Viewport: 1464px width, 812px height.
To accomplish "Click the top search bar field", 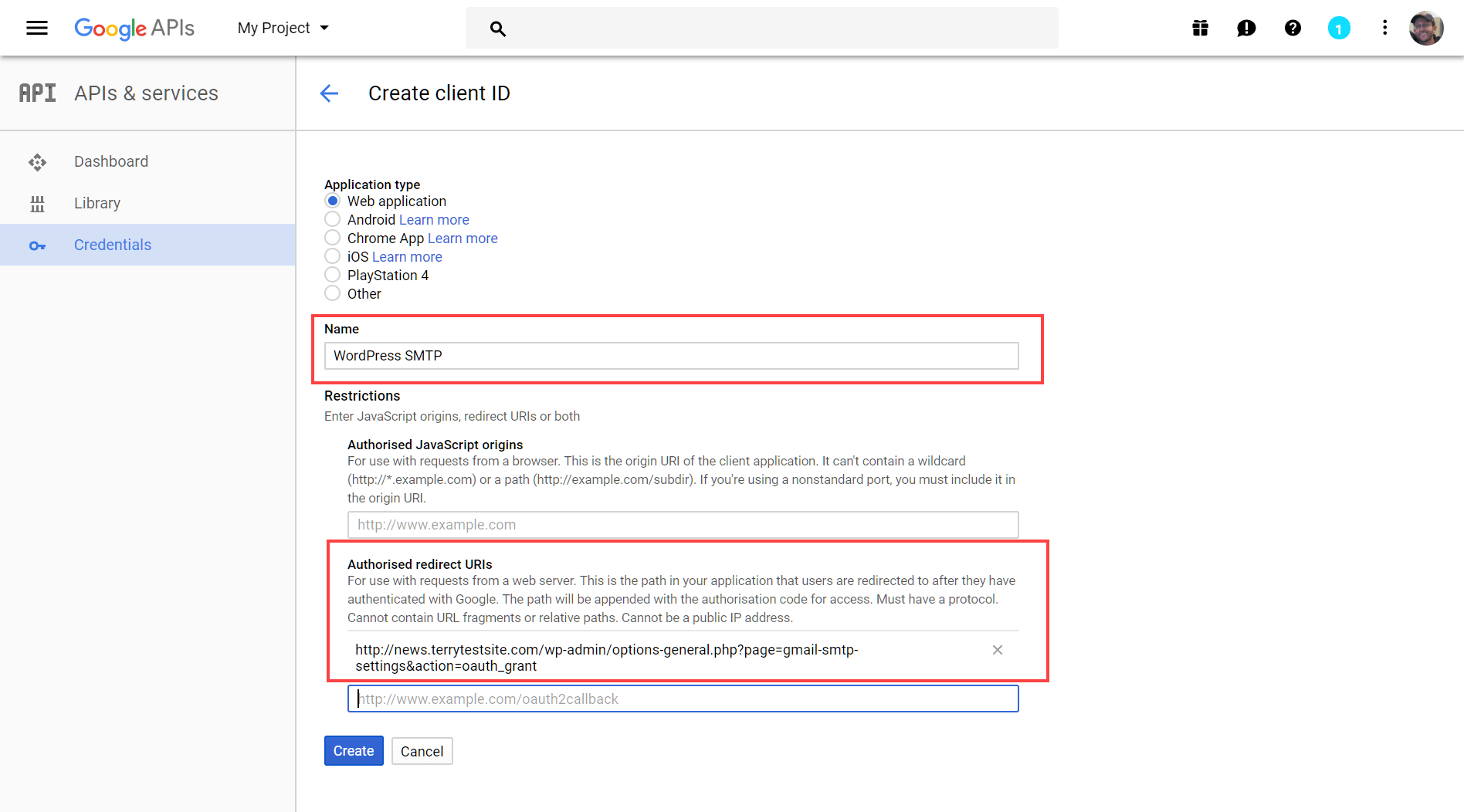I will point(762,29).
